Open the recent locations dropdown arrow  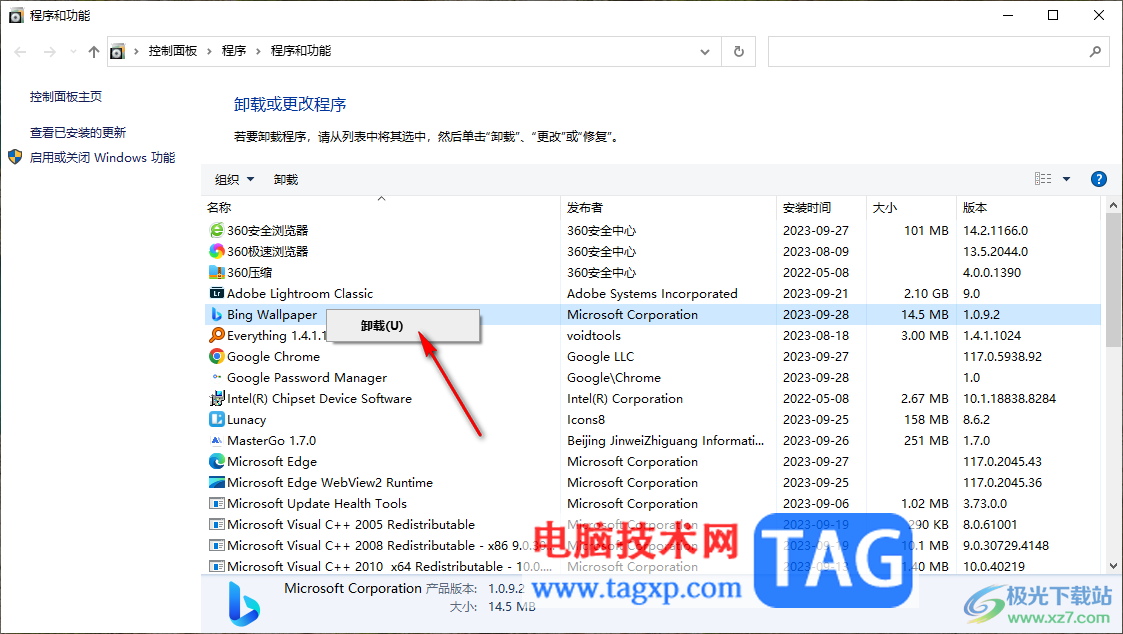coord(73,52)
